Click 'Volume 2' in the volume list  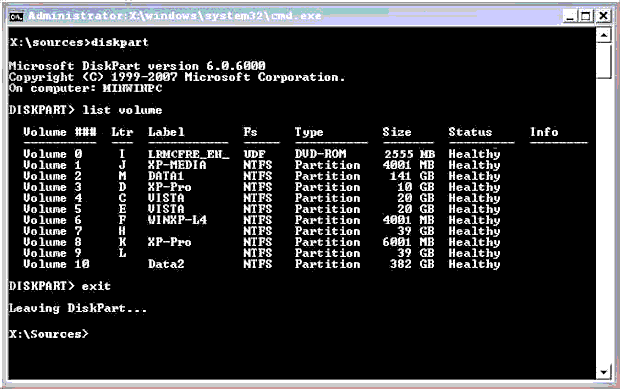click(53, 176)
